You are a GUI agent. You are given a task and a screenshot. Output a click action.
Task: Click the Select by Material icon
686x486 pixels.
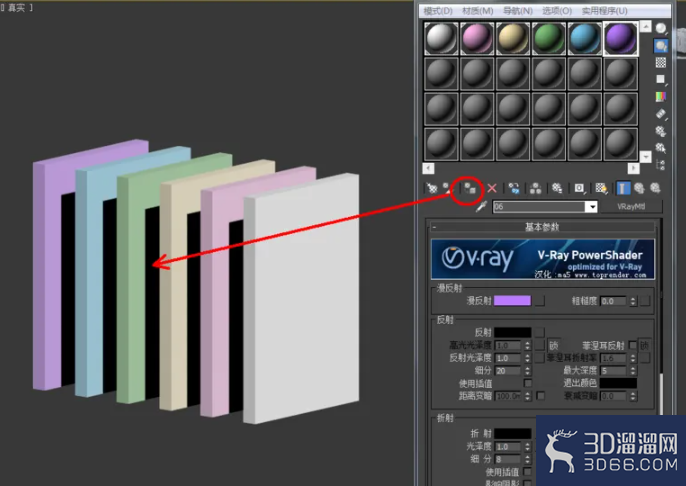tap(661, 148)
